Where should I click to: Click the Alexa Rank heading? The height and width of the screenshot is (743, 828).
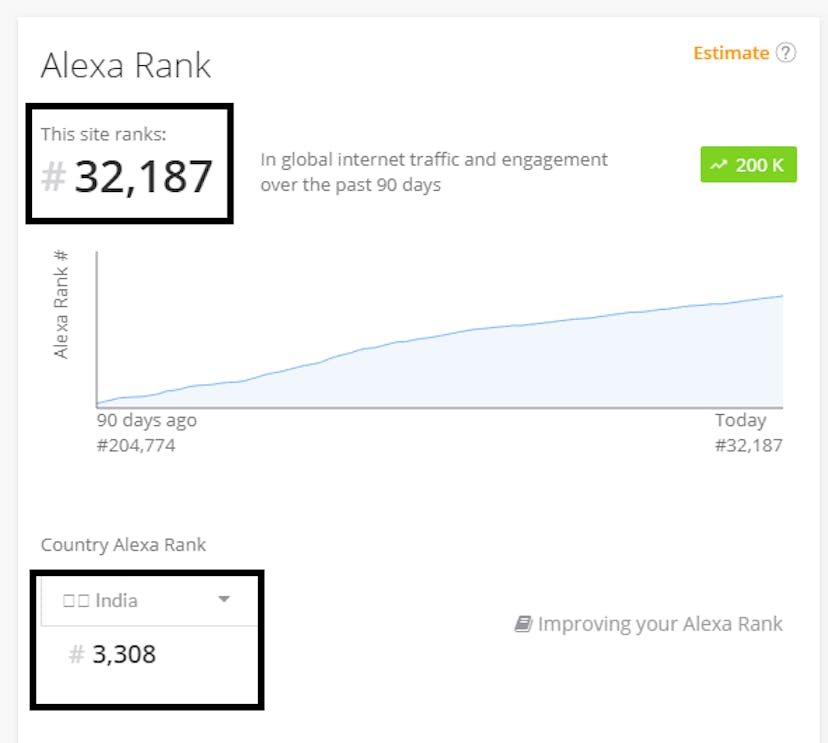(x=126, y=65)
